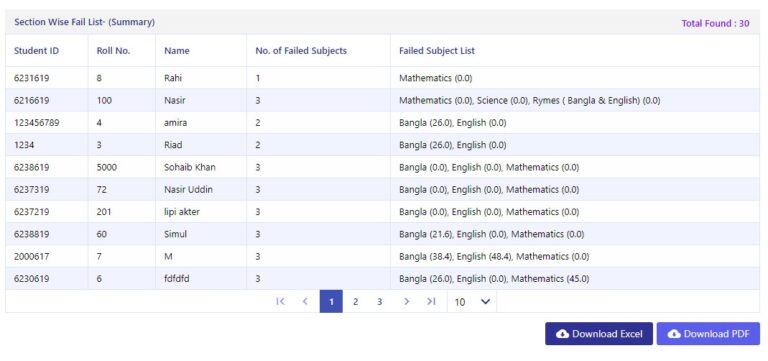Image resolution: width=768 pixels, height=361 pixels.
Task: Click Failed Subject List column header
Action: 437,50
